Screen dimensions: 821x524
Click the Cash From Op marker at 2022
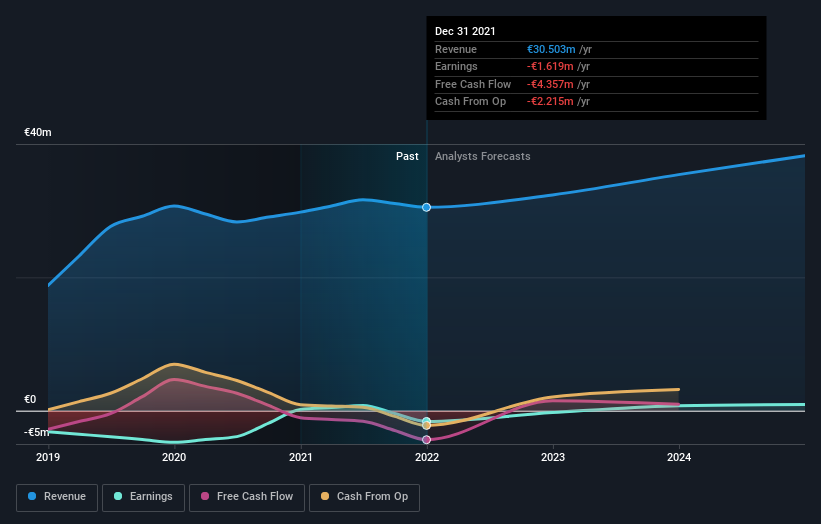(427, 426)
